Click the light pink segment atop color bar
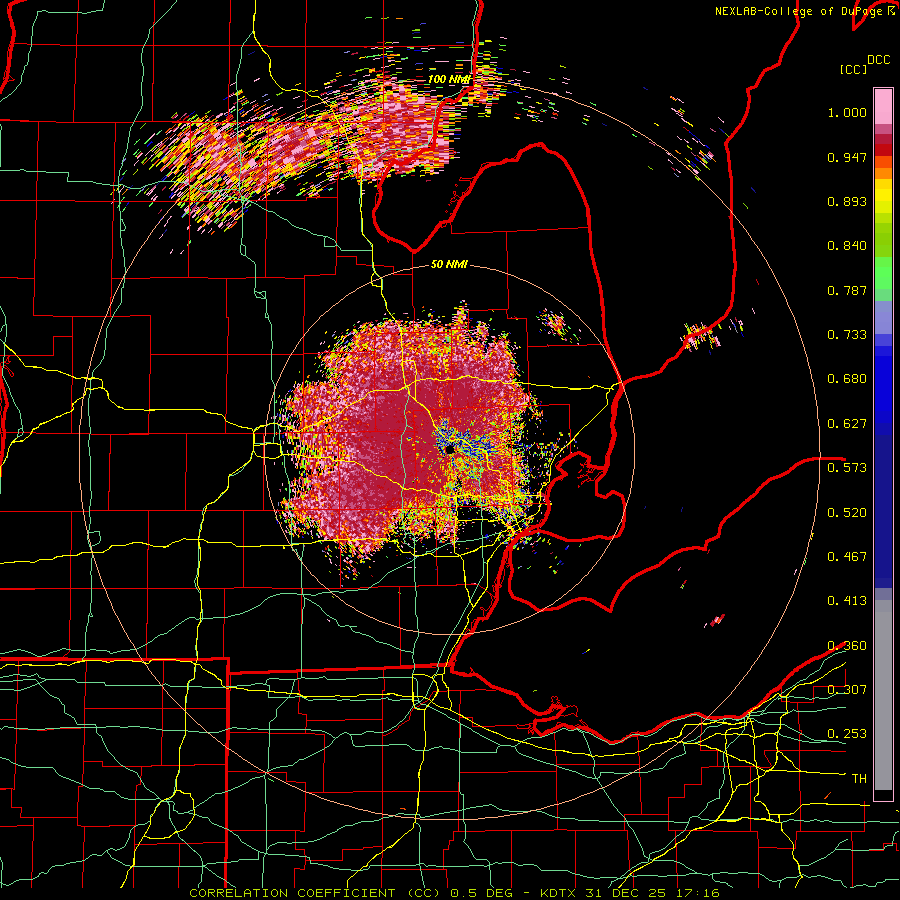Screen dimensions: 900x900 tap(883, 106)
